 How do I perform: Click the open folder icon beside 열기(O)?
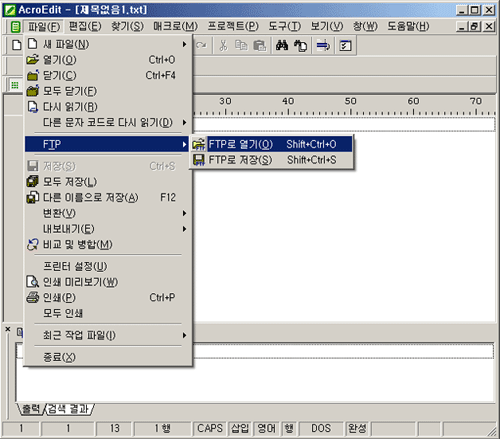(33, 60)
